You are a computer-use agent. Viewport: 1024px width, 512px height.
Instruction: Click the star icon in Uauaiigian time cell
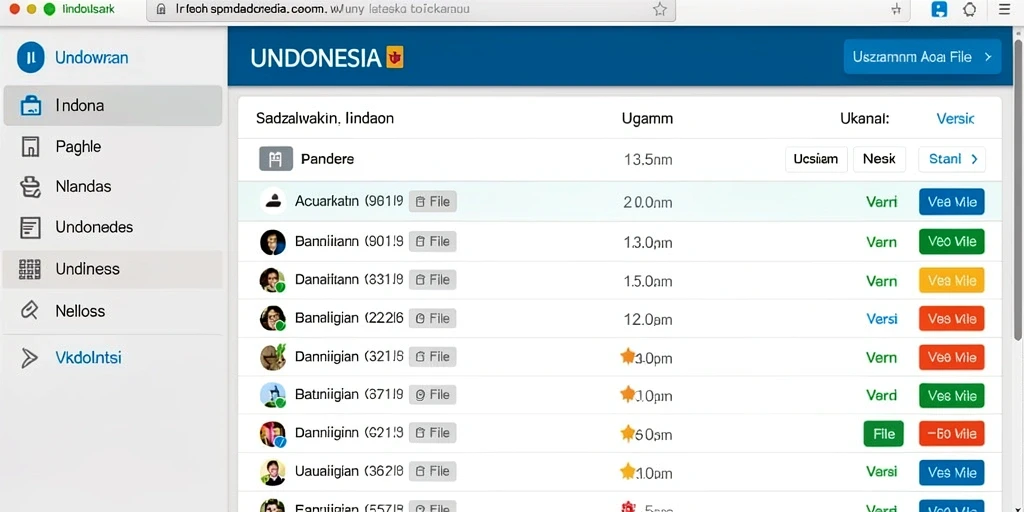(628, 470)
